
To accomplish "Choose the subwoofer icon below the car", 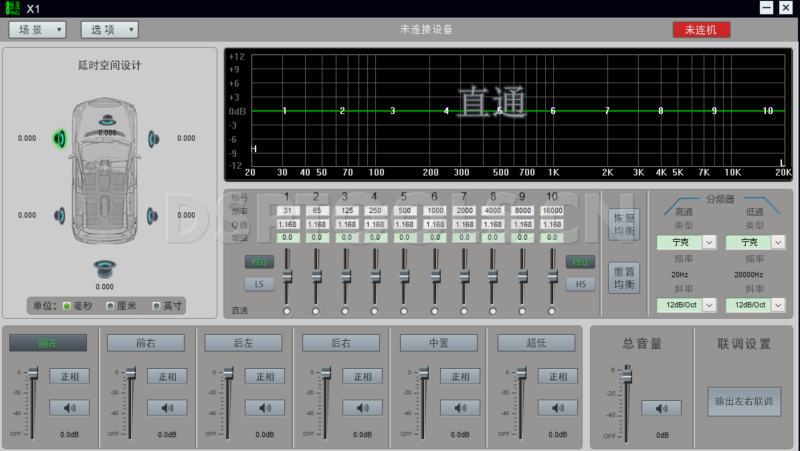I will (105, 267).
